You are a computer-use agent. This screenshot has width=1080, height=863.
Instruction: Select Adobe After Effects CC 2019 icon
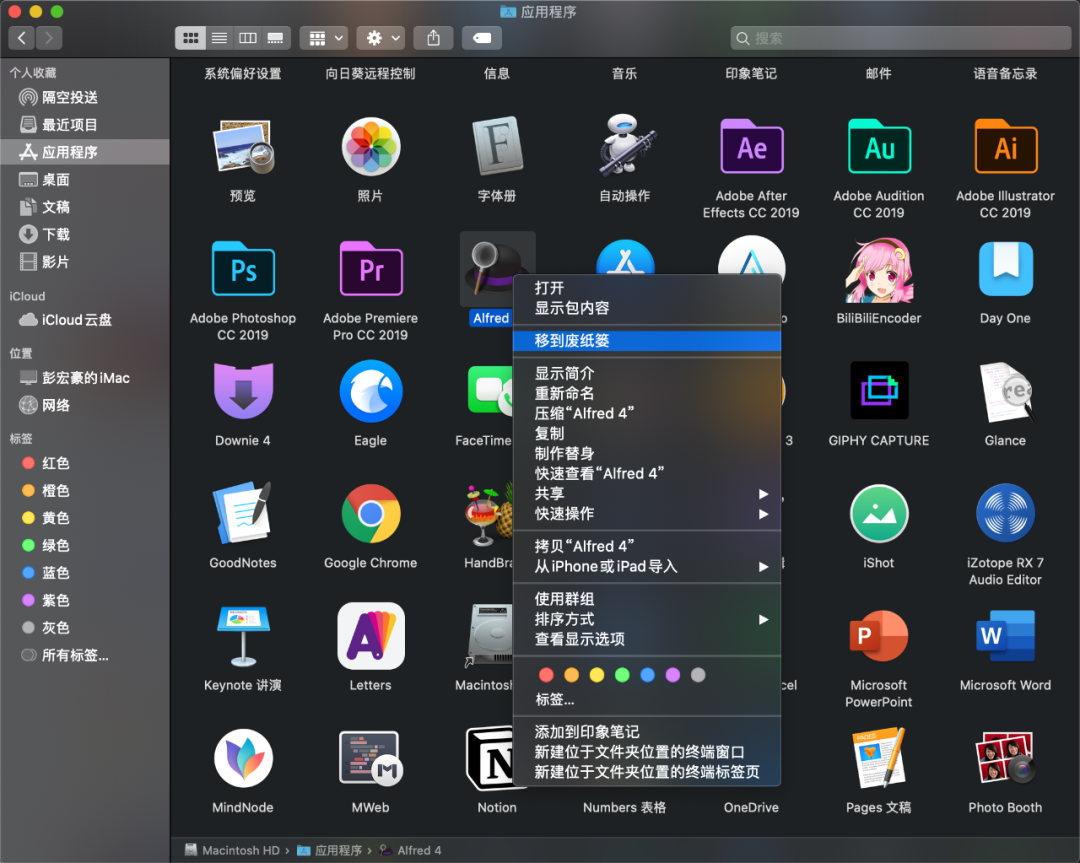click(751, 146)
